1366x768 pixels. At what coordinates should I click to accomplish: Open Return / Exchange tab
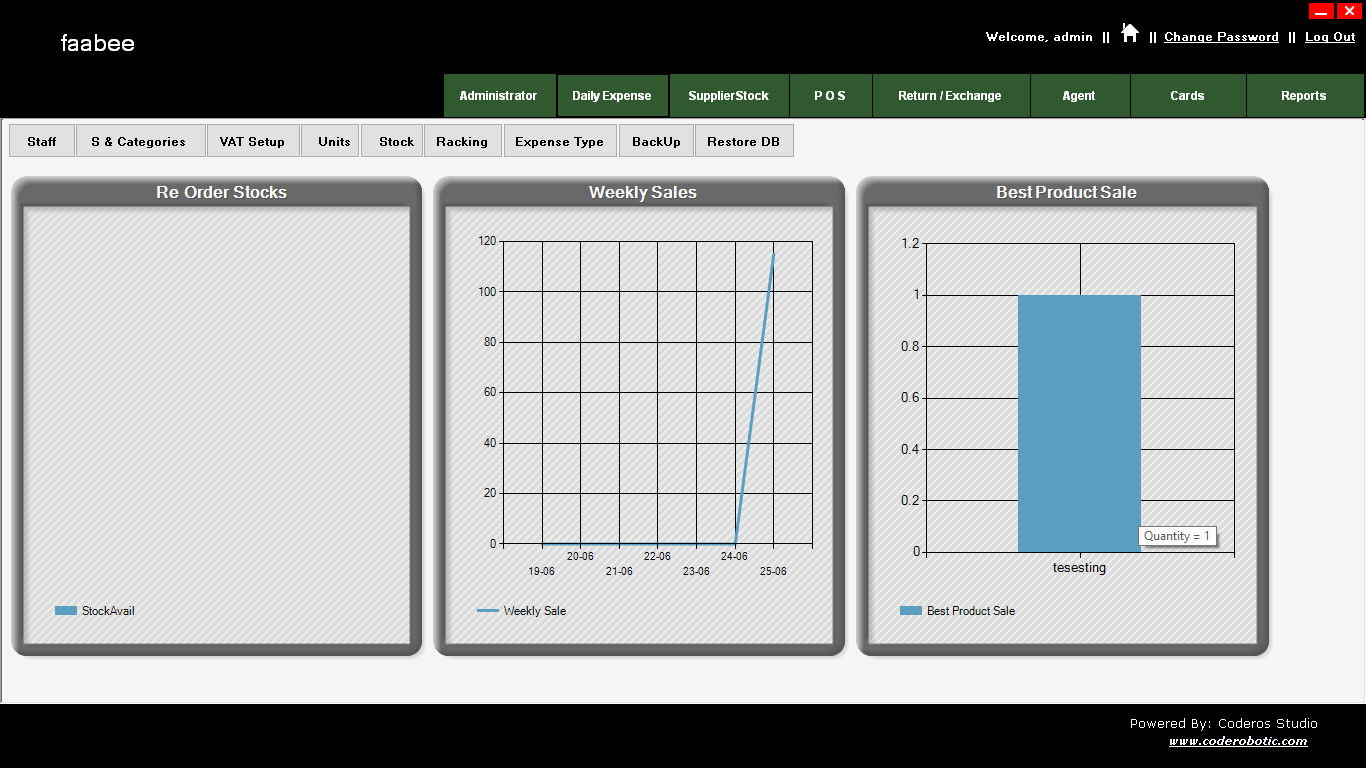point(949,96)
